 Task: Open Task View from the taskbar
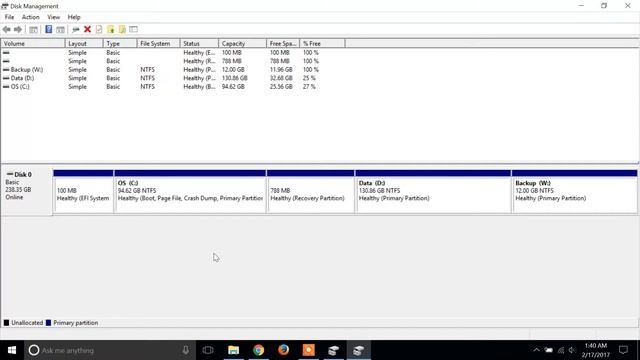point(208,350)
